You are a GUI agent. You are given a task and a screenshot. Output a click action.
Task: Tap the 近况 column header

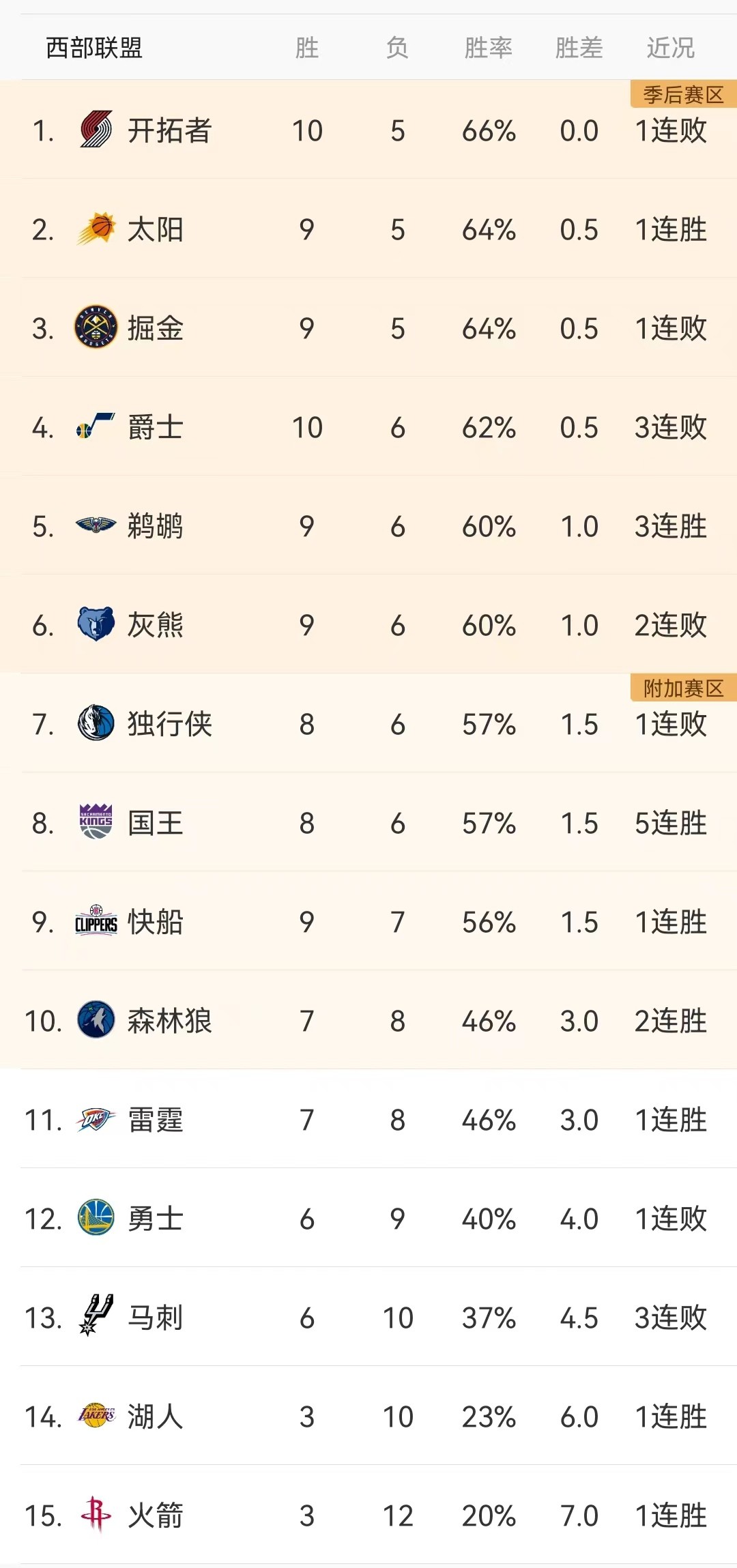670,48
